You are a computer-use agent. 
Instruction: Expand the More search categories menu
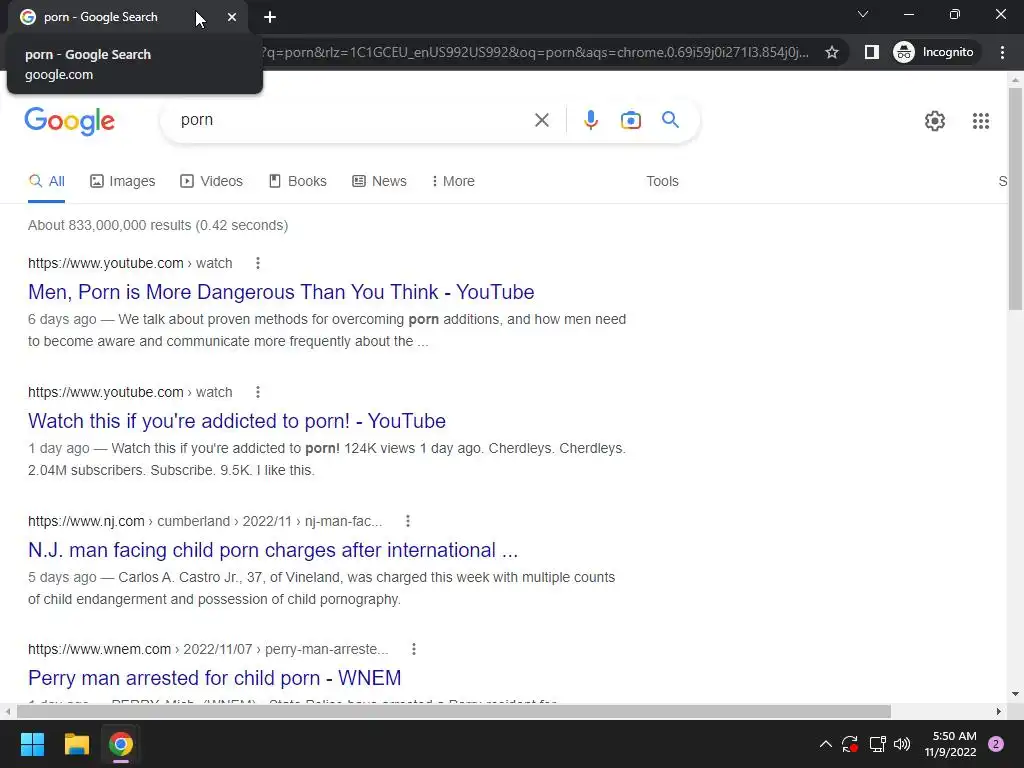pos(453,182)
